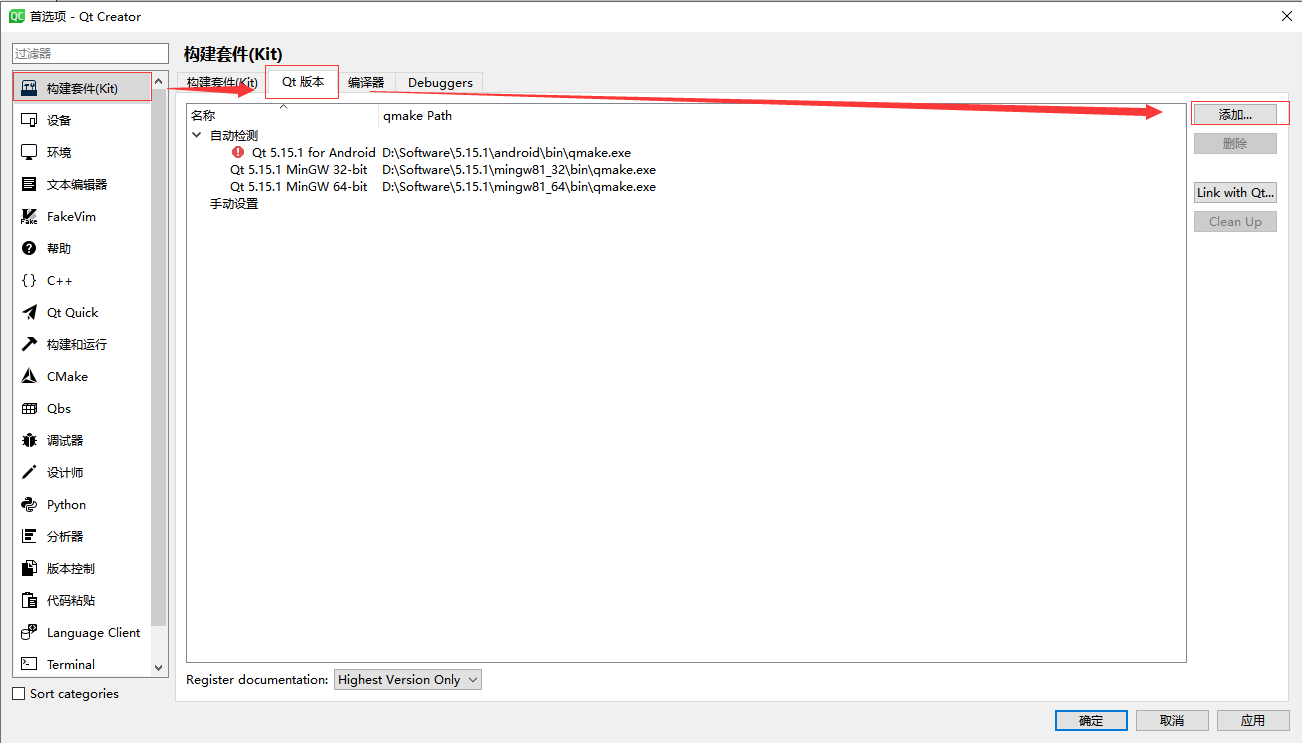Open the C++ braces icon
The image size is (1302, 743).
pos(29,280)
